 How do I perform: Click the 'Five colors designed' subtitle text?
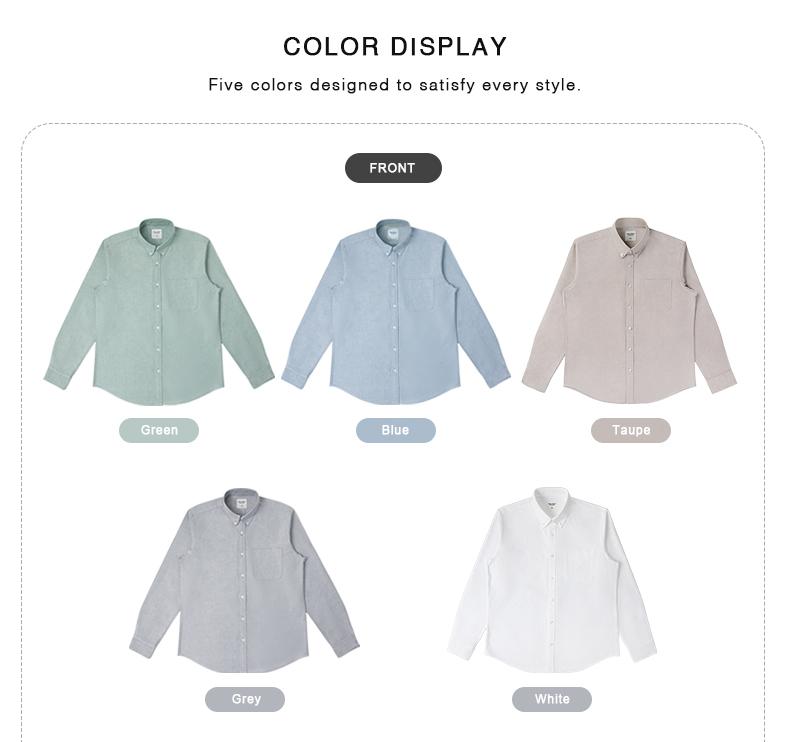[395, 85]
